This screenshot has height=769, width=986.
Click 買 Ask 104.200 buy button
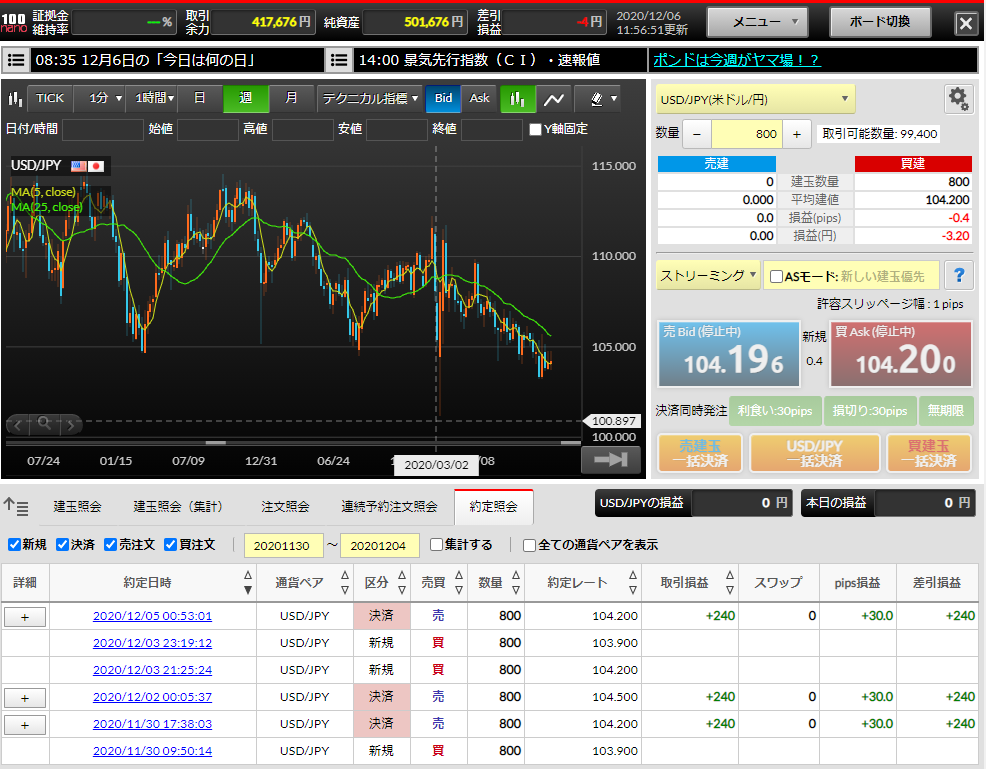click(x=901, y=354)
